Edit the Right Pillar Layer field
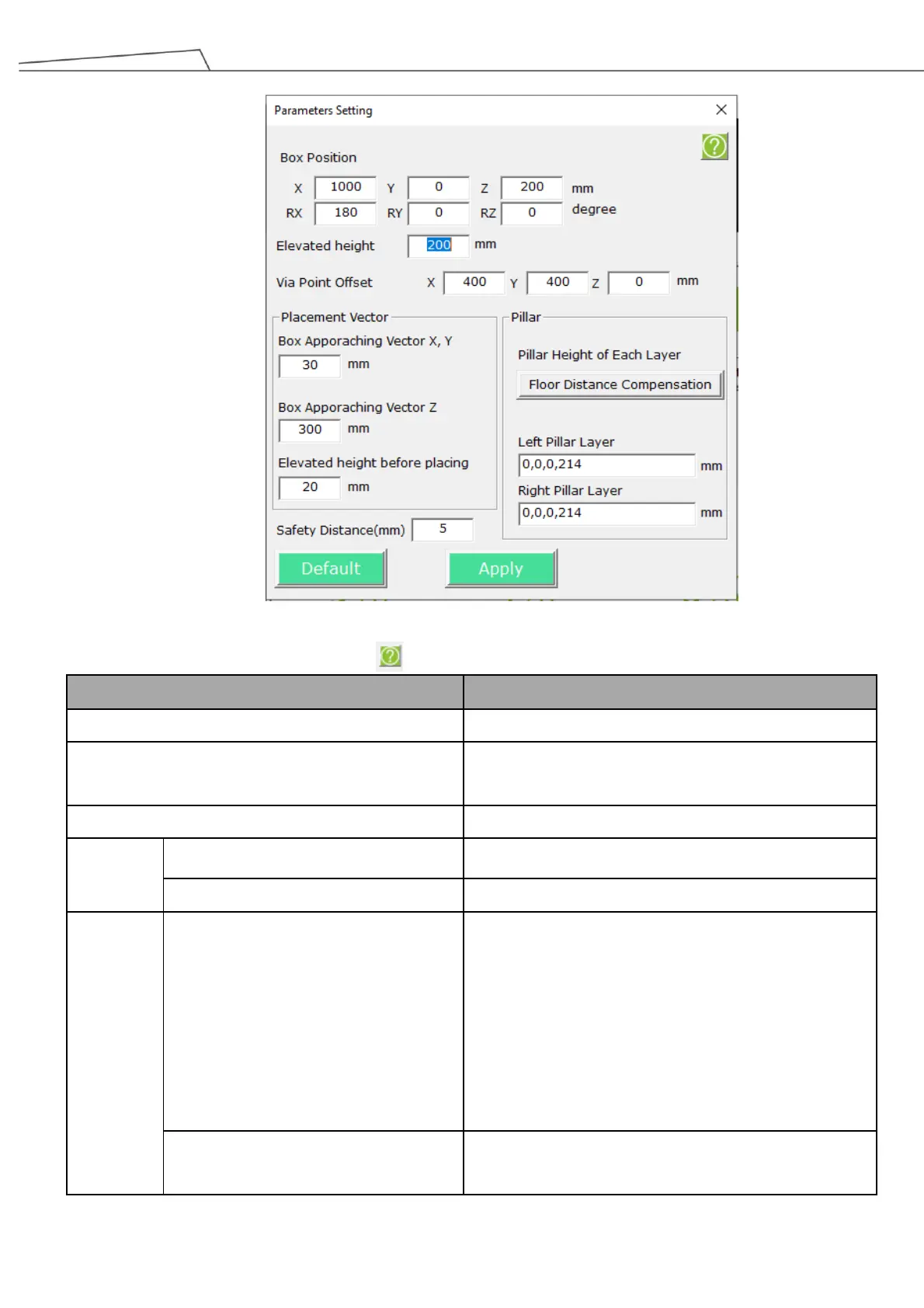The width and height of the screenshot is (924, 1308). pyautogui.click(x=607, y=513)
